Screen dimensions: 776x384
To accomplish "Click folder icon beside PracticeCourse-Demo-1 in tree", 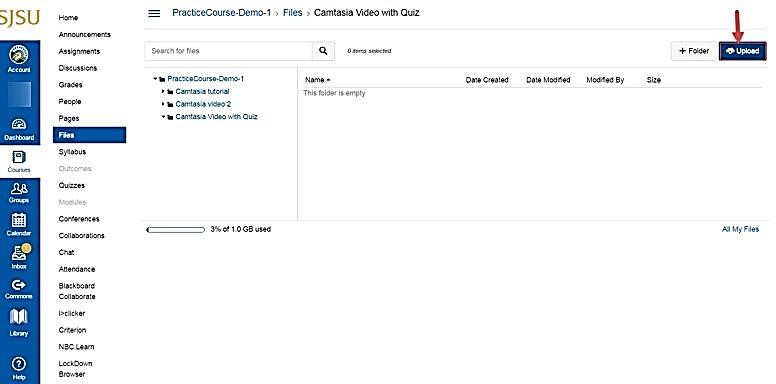I will pos(162,79).
